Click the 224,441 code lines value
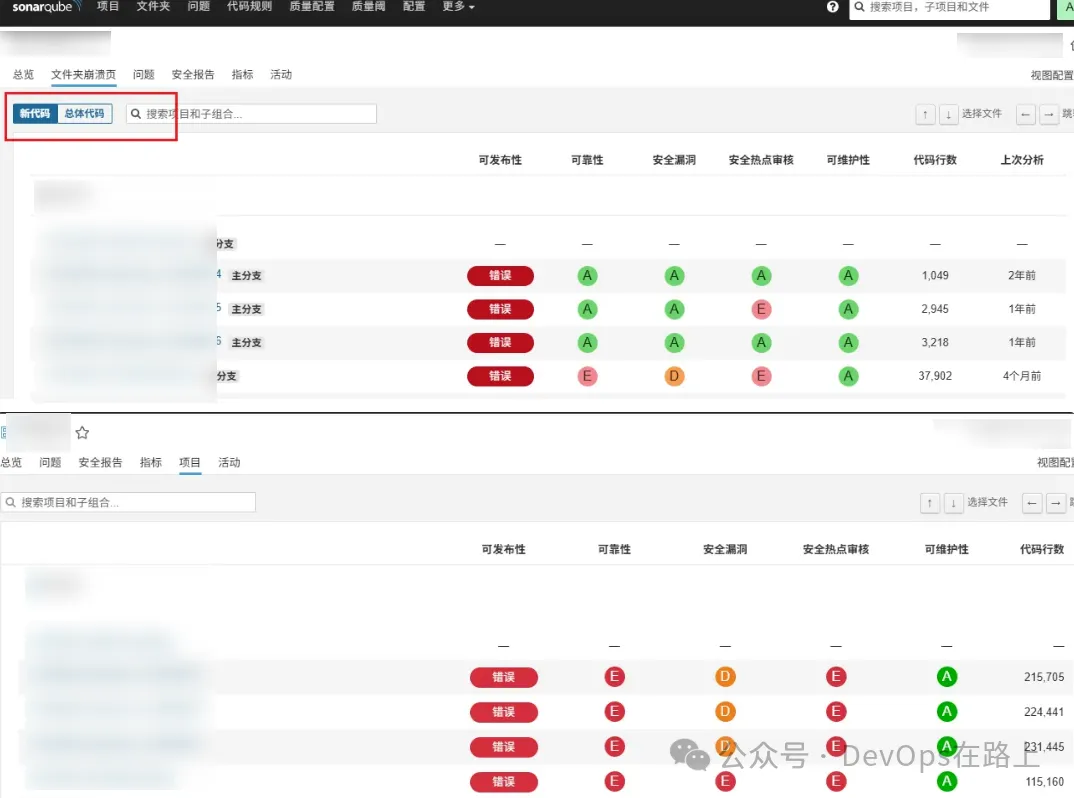This screenshot has height=798, width=1074. click(1044, 712)
